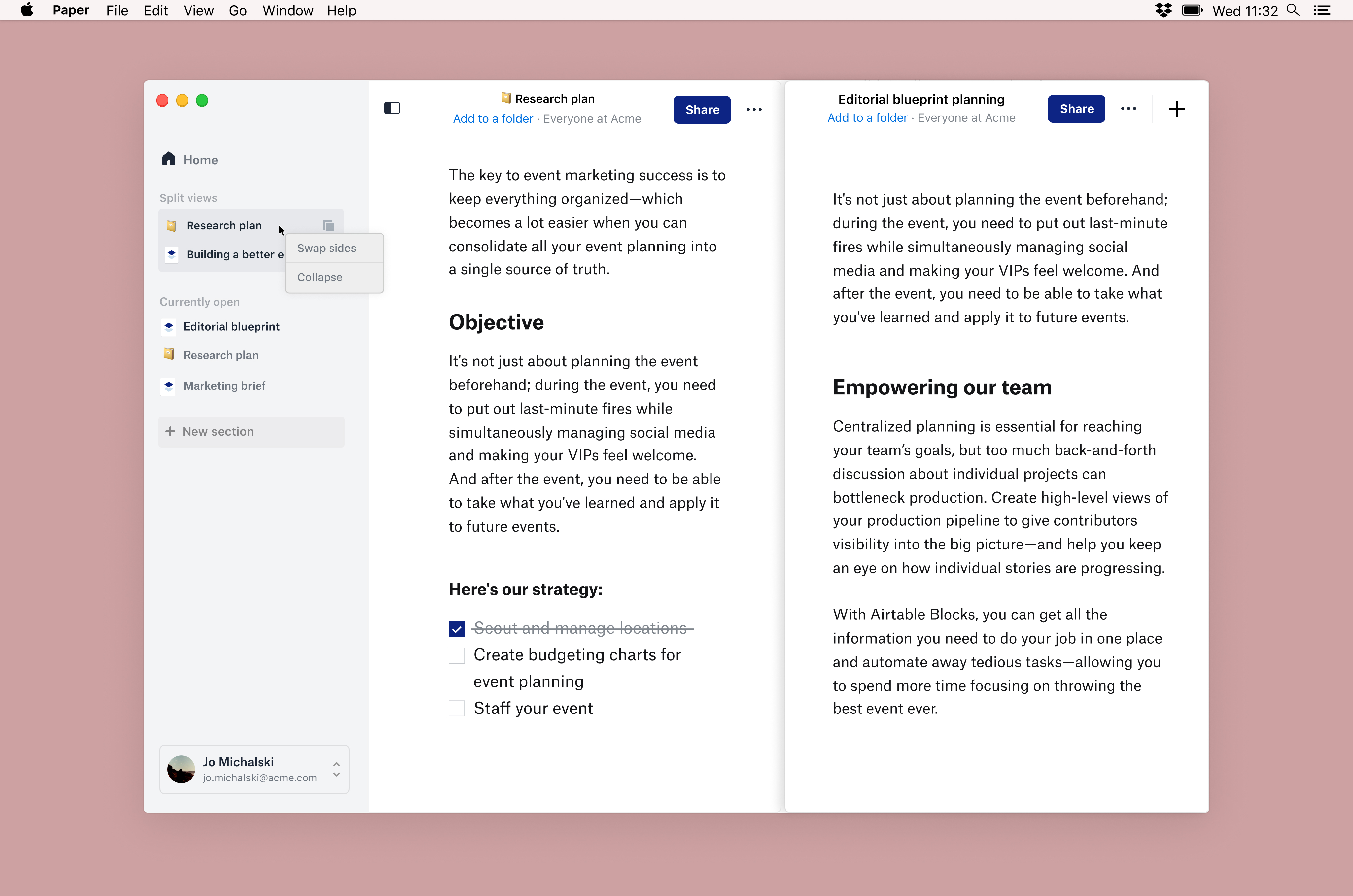Image resolution: width=1353 pixels, height=896 pixels.
Task: Choose Collapse in the context menu
Action: 320,277
